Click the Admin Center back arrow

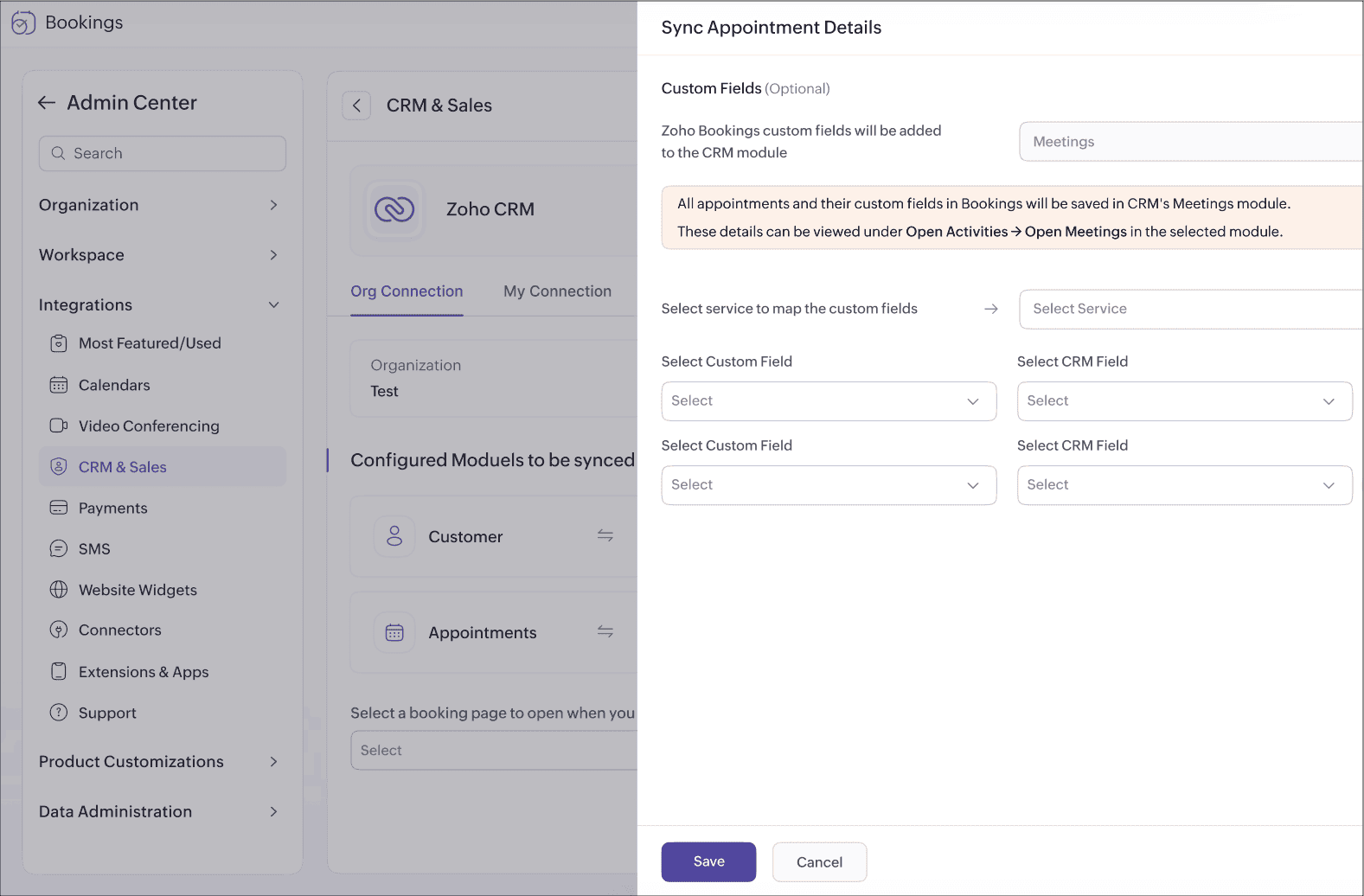tap(47, 103)
